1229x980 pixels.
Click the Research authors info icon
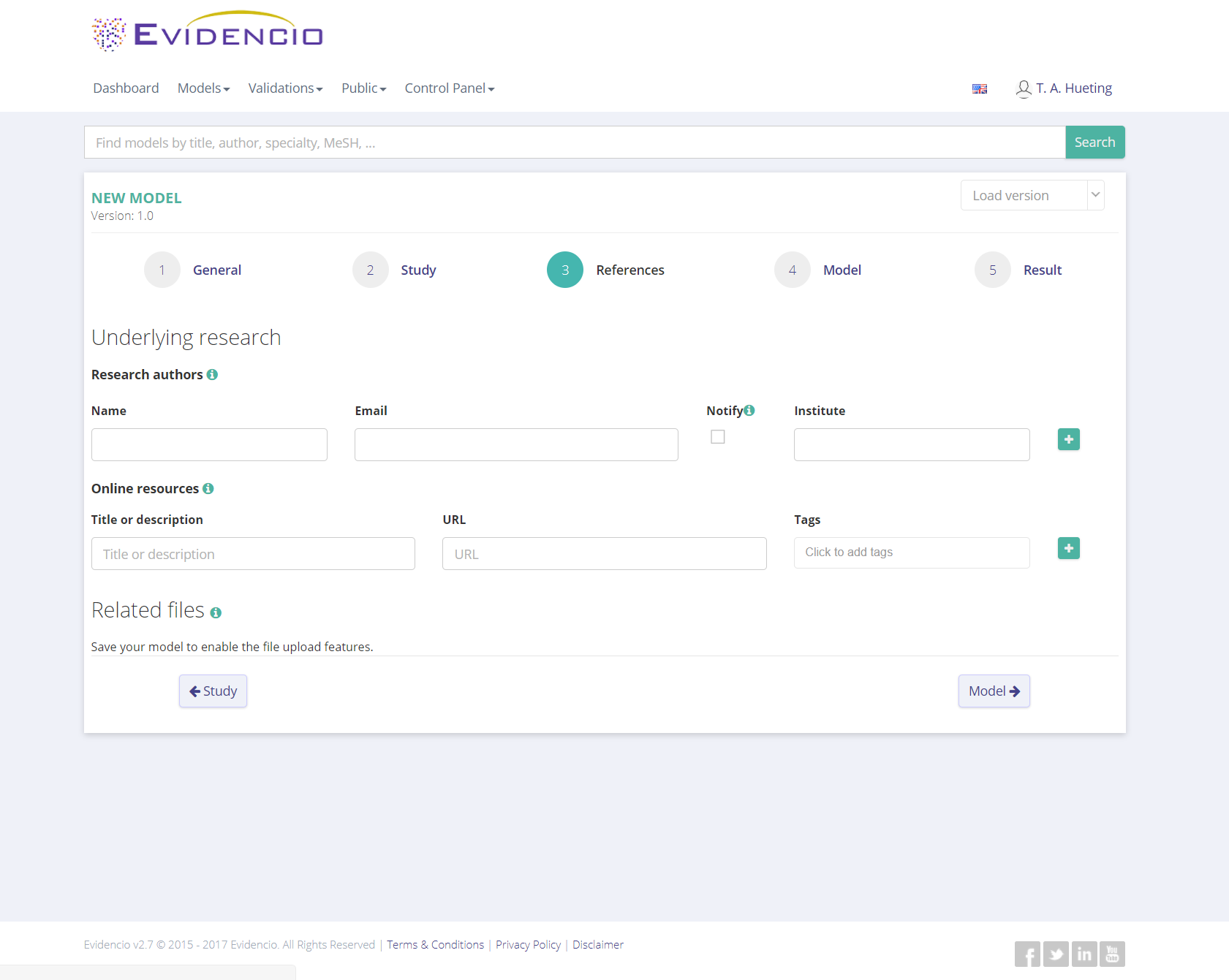tap(212, 375)
